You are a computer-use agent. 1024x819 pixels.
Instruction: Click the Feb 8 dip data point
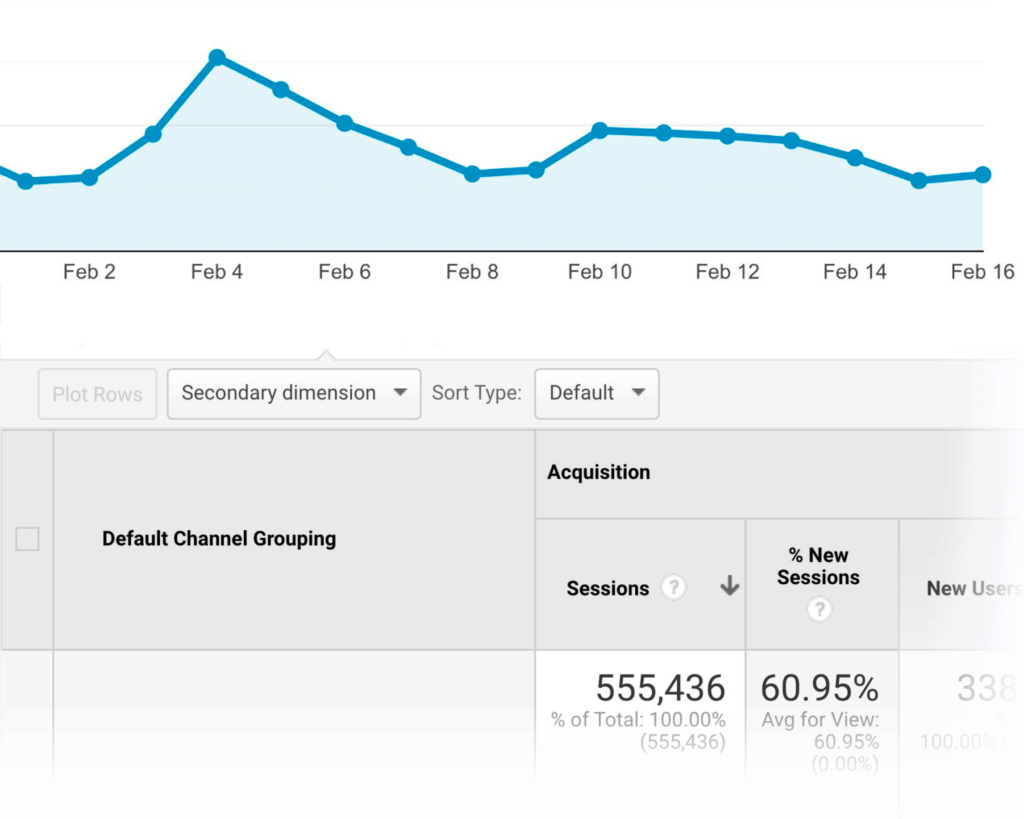point(470,174)
